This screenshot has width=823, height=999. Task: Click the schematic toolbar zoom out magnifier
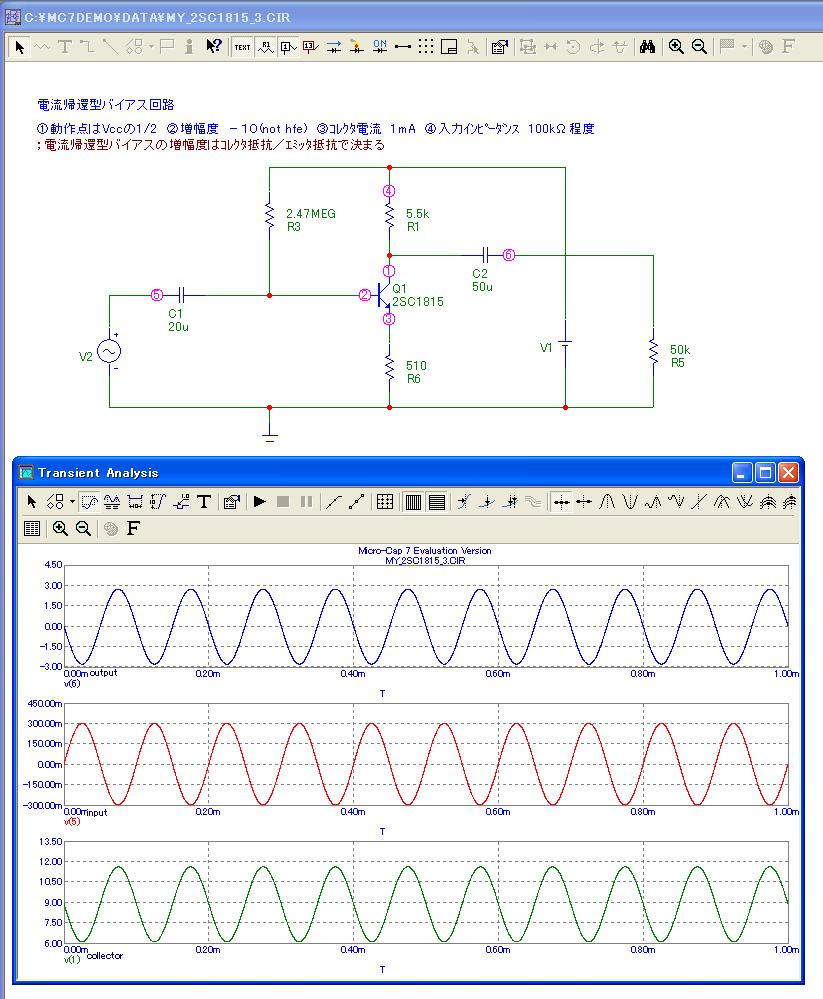pos(699,46)
